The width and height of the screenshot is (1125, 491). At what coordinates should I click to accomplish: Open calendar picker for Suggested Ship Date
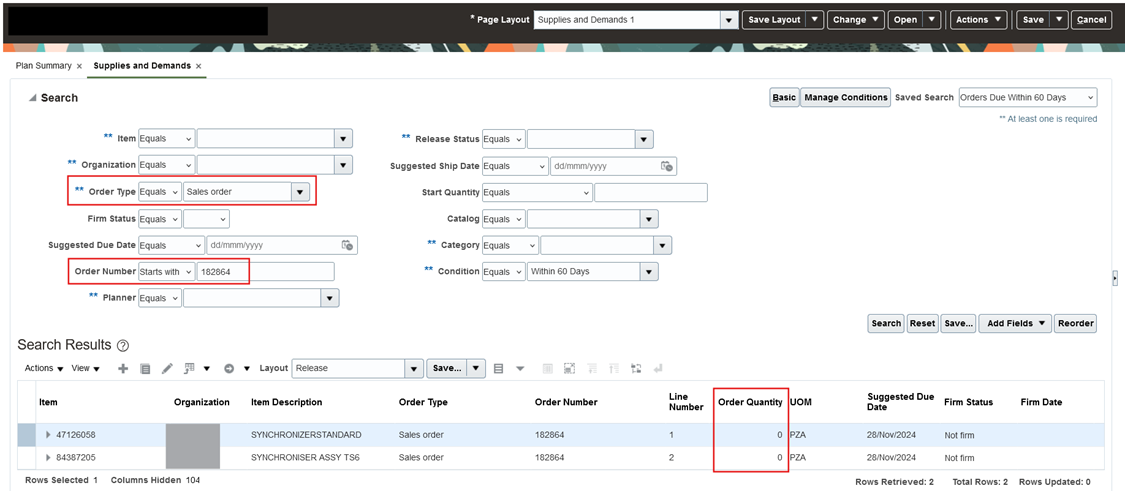[x=667, y=166]
